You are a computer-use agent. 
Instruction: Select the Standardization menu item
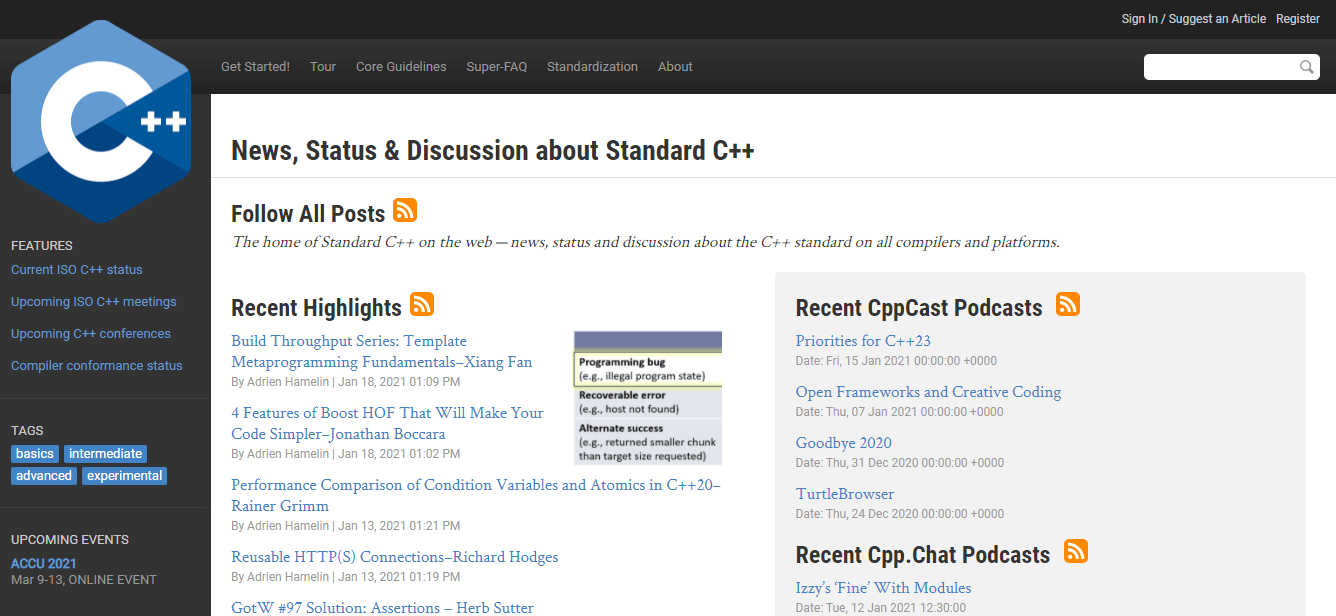point(592,67)
